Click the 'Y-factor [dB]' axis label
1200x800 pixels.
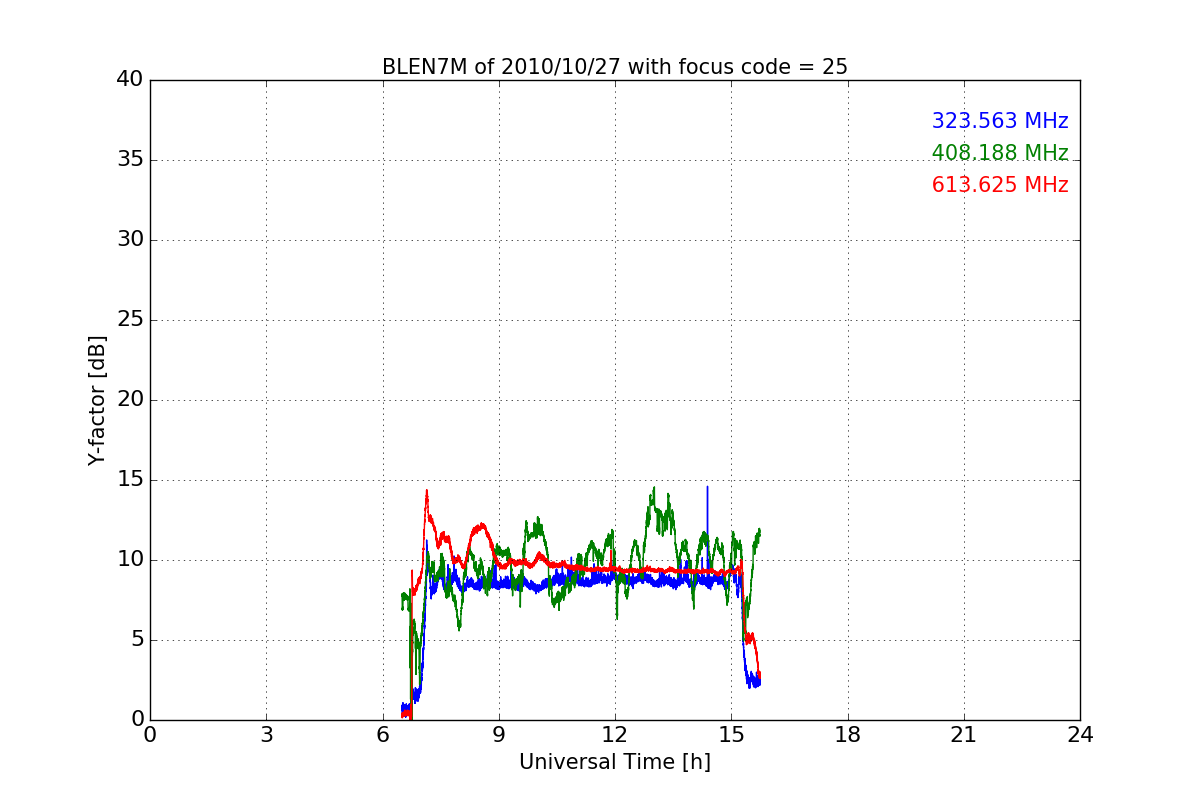click(97, 400)
